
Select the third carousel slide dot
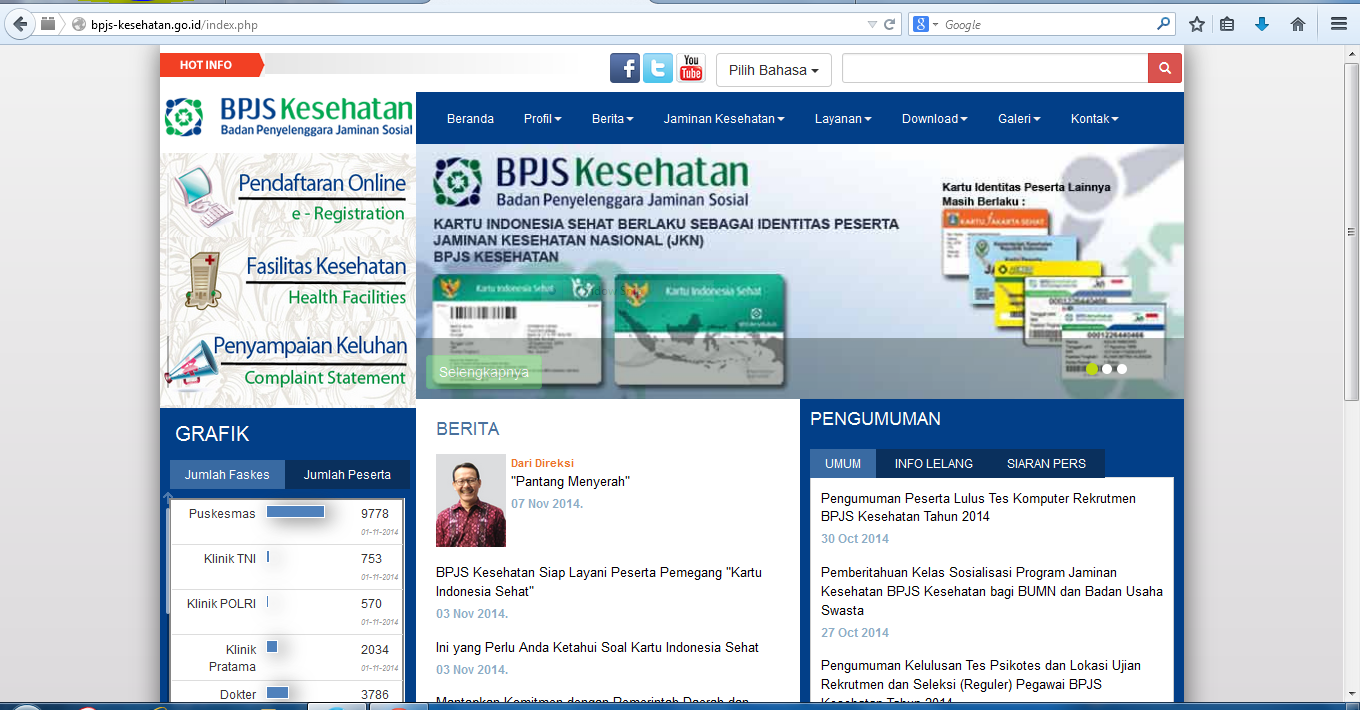[1122, 369]
